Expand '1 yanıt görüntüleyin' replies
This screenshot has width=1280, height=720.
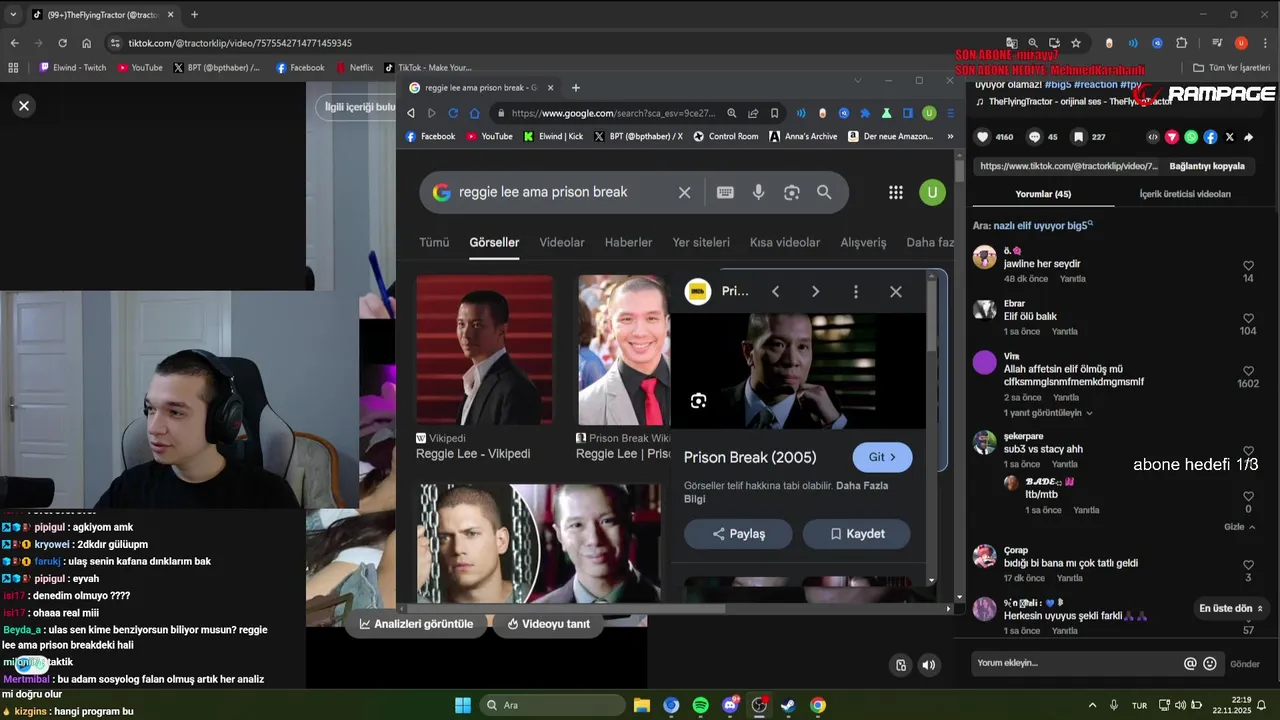(1048, 412)
